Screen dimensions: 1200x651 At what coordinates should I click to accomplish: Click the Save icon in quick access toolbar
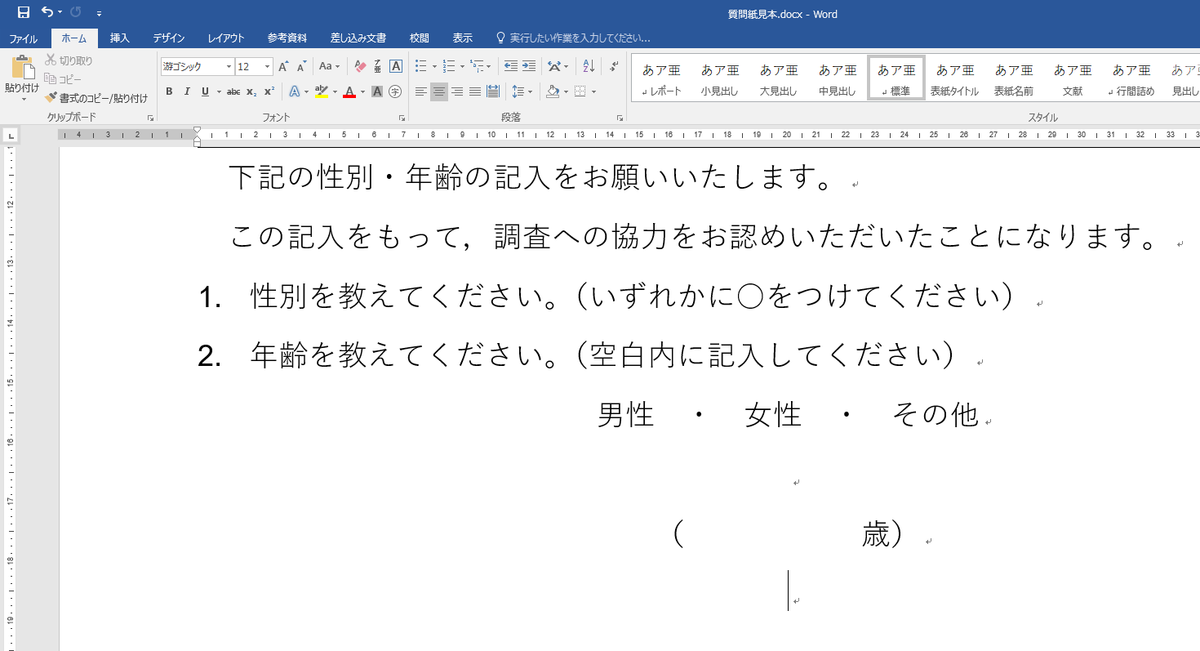[22, 12]
